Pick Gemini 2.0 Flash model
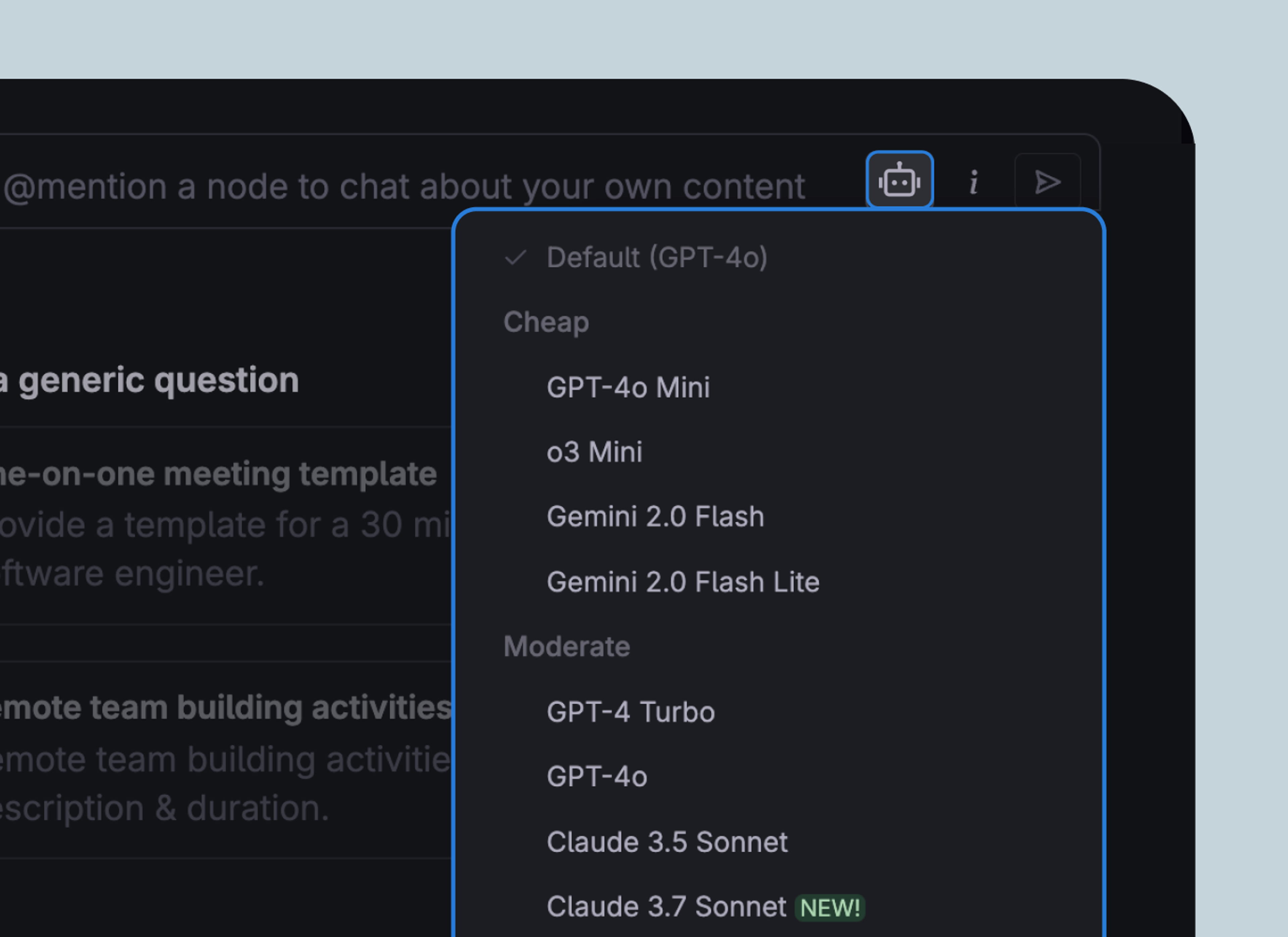Image resolution: width=1288 pixels, height=937 pixels. tap(655, 517)
